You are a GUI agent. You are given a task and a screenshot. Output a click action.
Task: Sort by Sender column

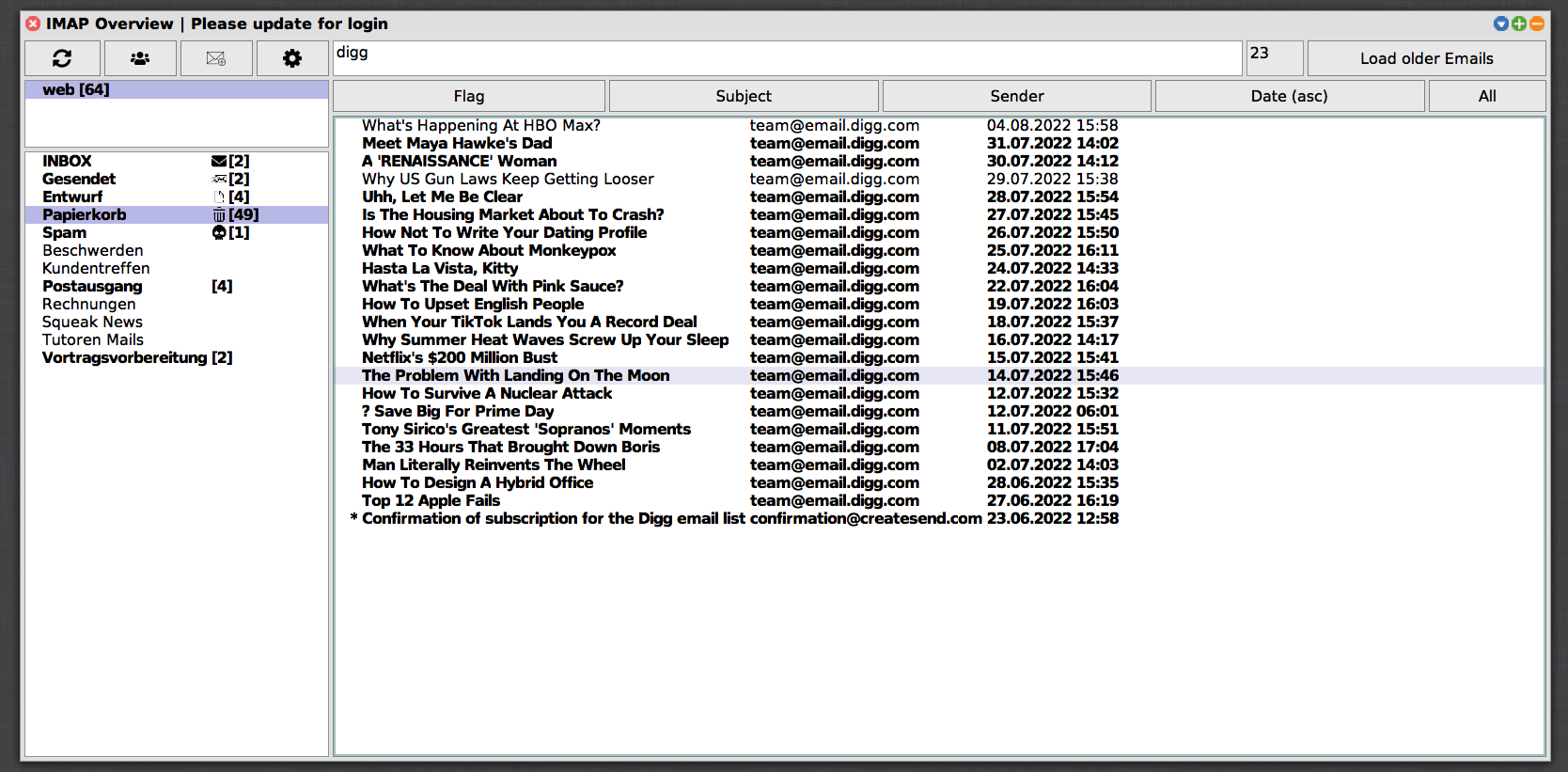pos(1017,96)
